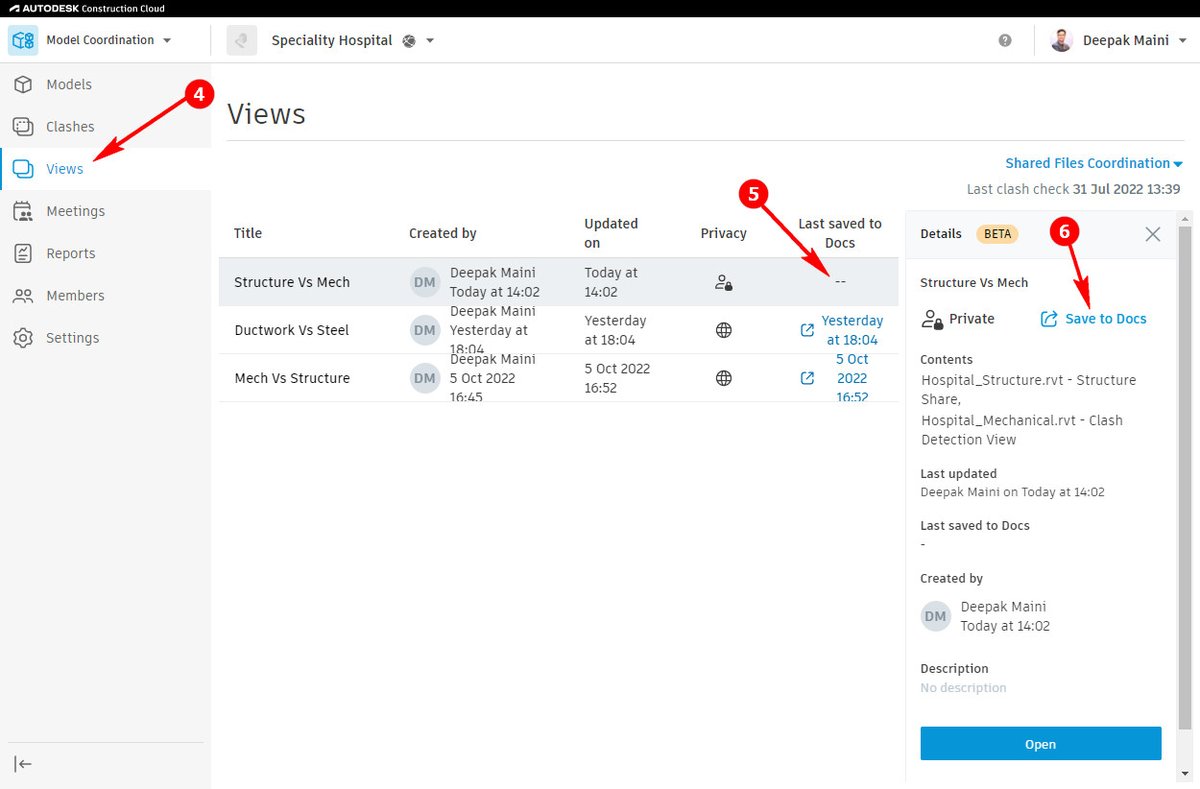Click the Last saved to Docs header

click(840, 233)
